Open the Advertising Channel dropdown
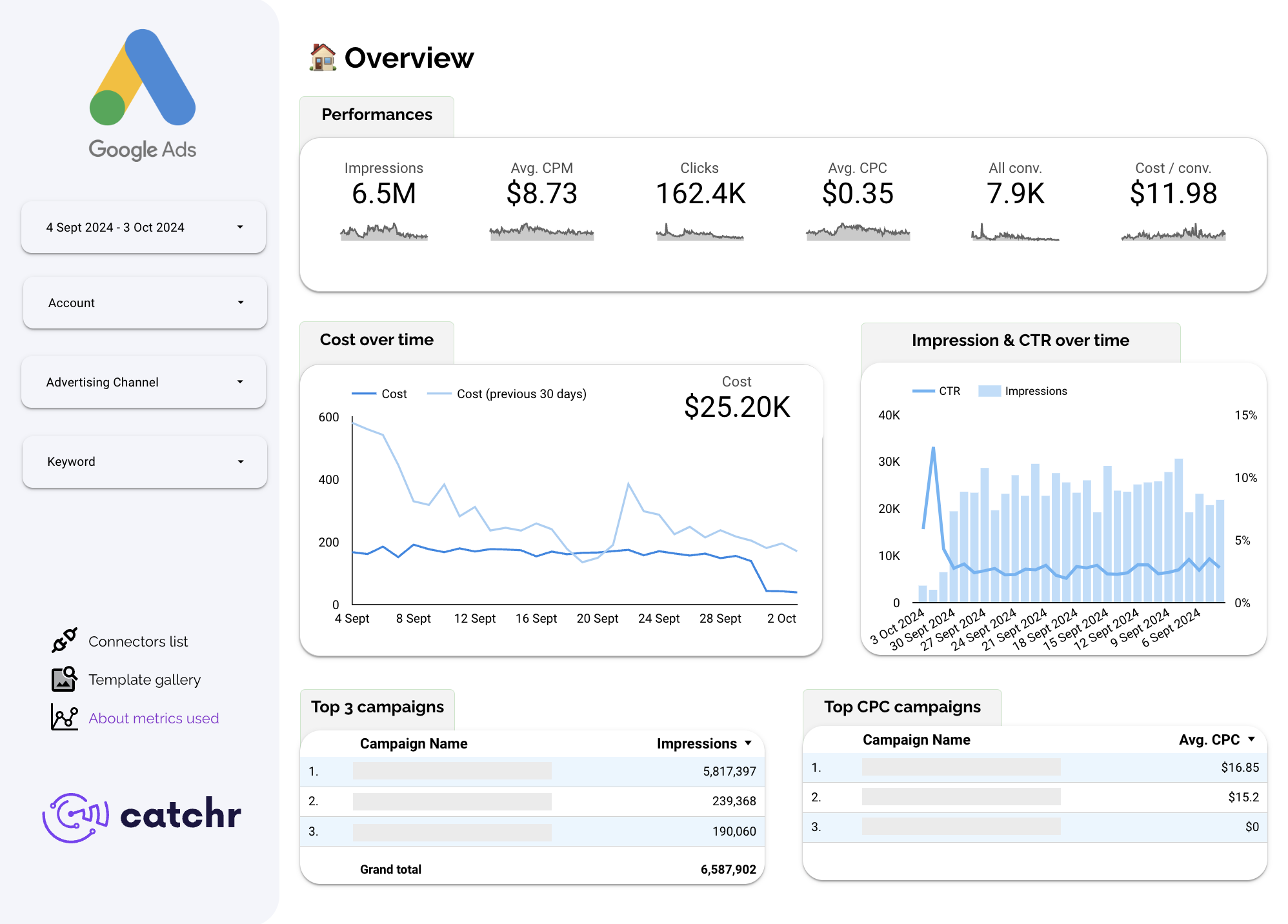The image size is (1288, 924). pos(143,382)
